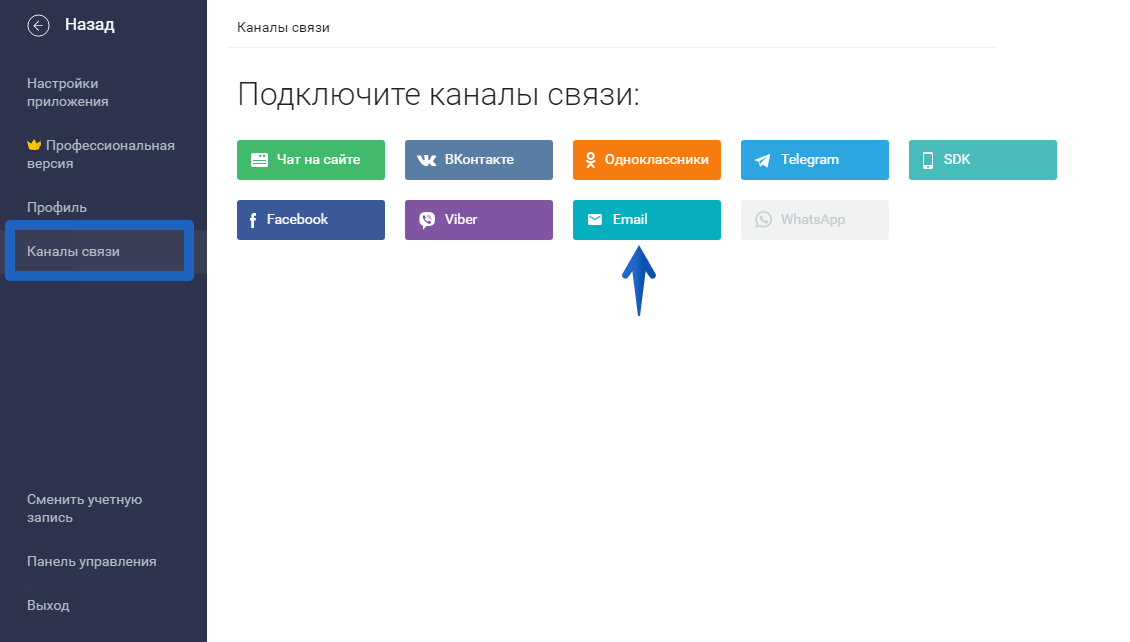
Task: Click the greyed WhatsApp logo icon
Action: pos(763,220)
